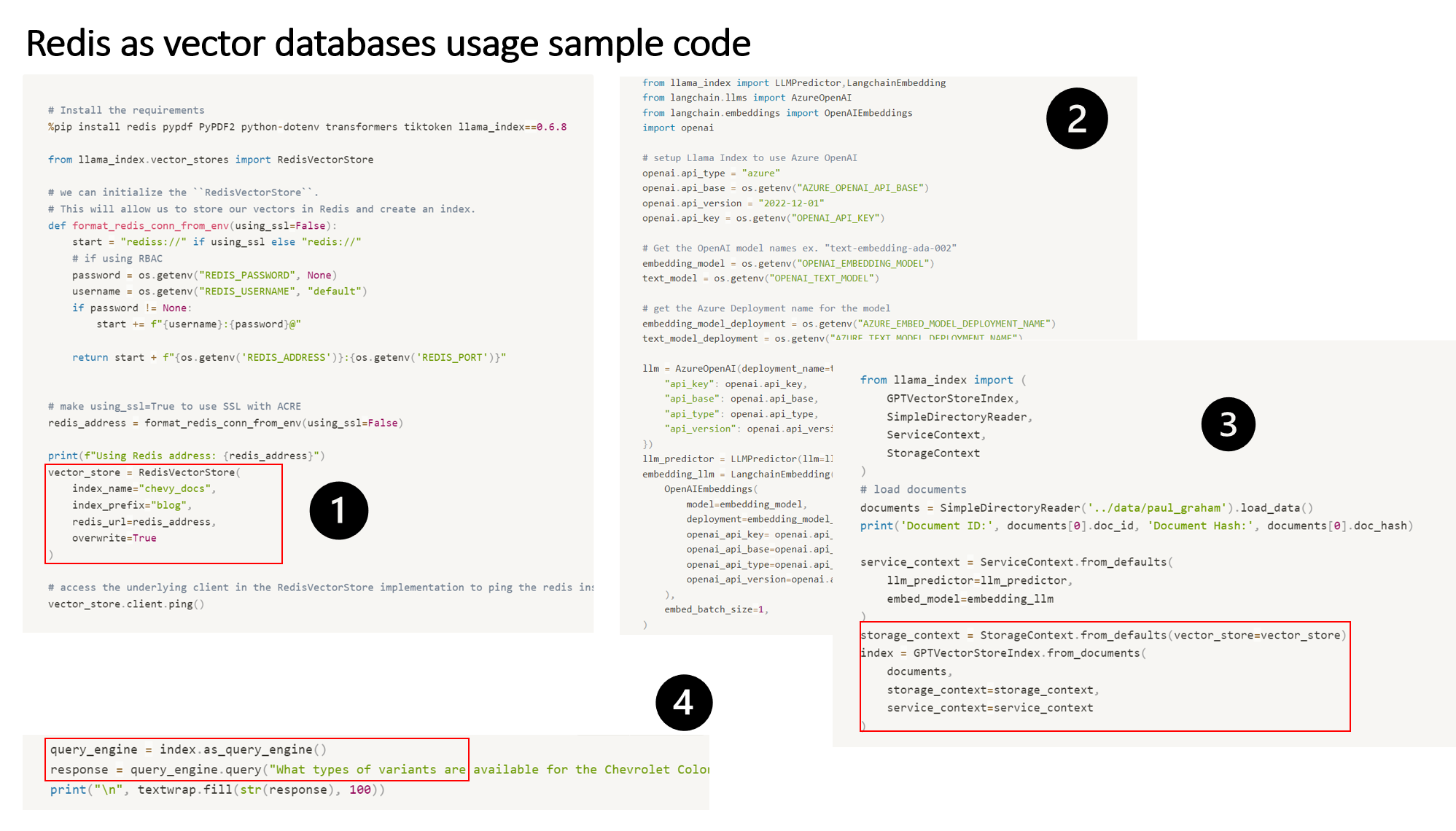Click the RedisVectorStore import statement
The width and height of the screenshot is (1456, 831).
(211, 160)
